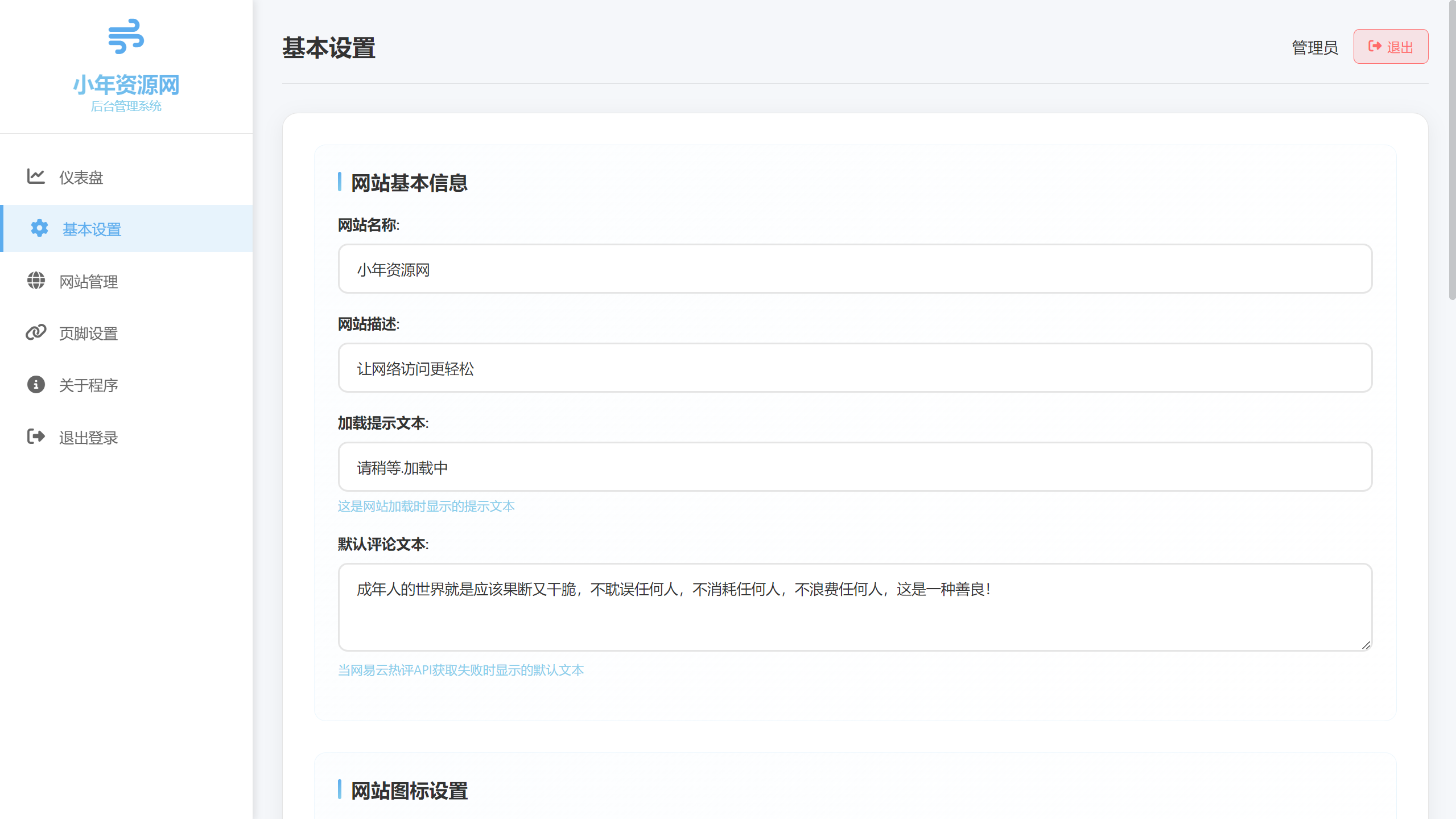Click the info icon beside 关于程序
Screen dimensions: 1456x819
(36, 385)
